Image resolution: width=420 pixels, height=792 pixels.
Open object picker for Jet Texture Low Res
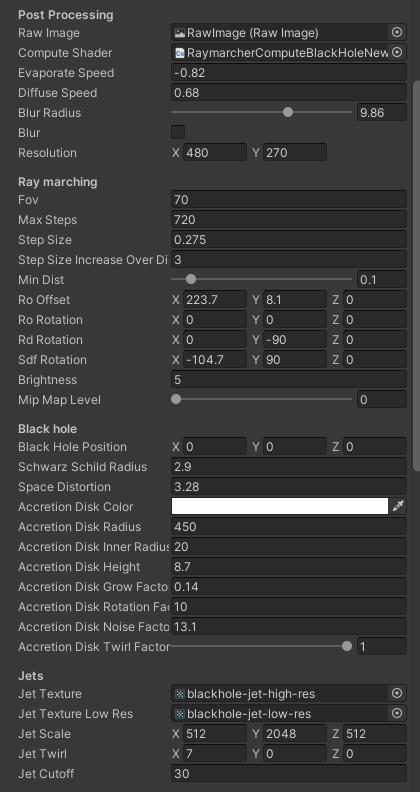(397, 713)
